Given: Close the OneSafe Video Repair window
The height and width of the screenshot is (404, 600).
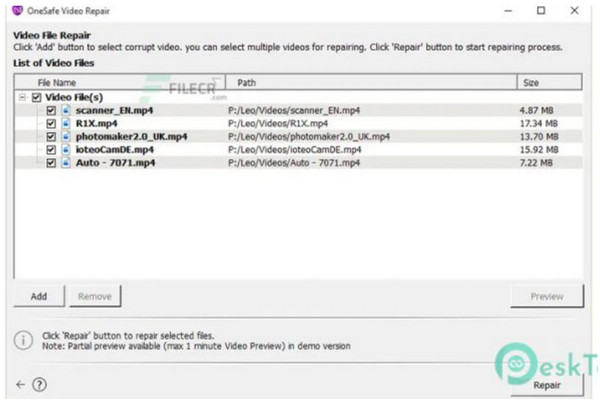Looking at the screenshot, I should coord(574,11).
